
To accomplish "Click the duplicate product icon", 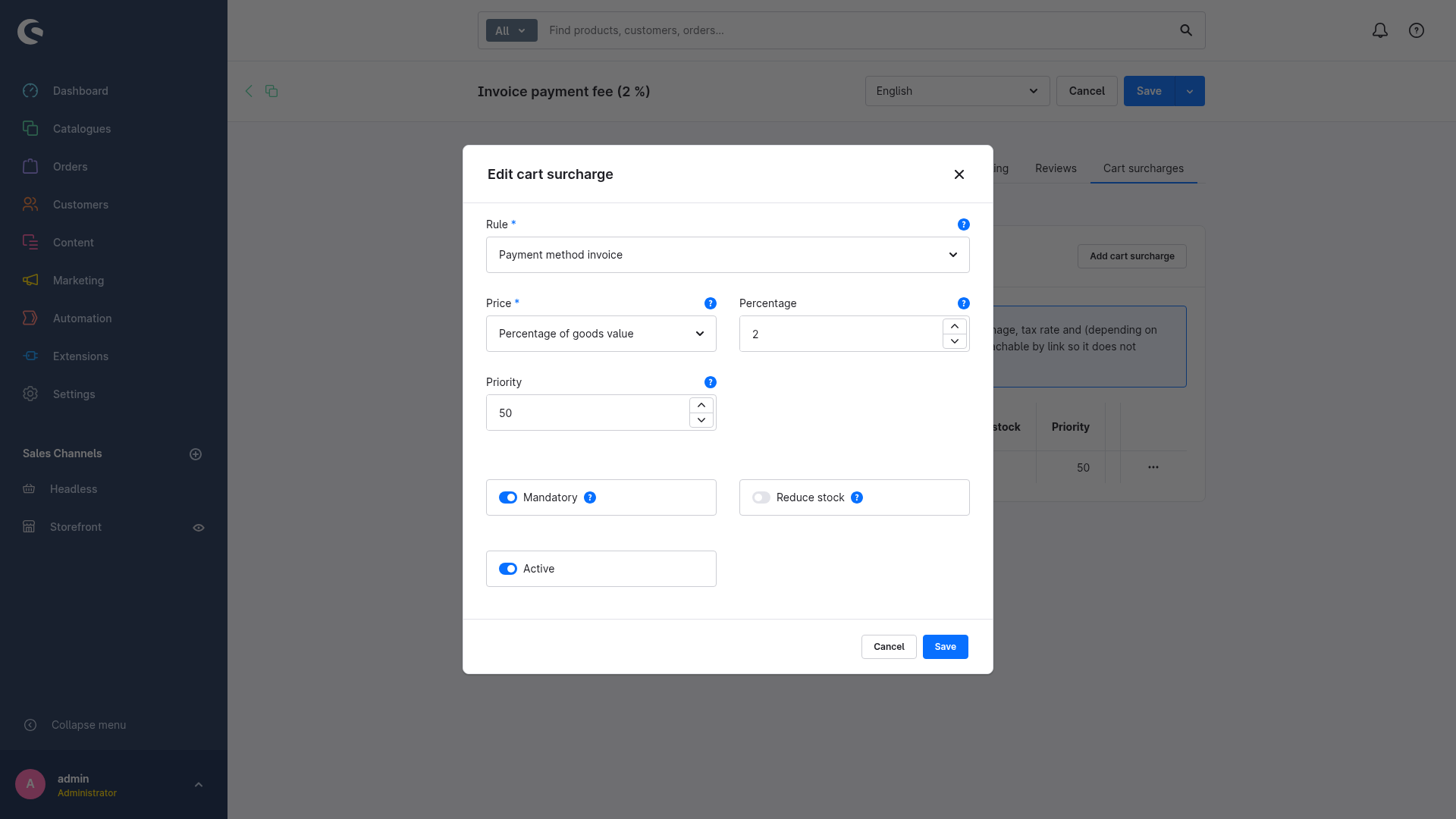I will [271, 91].
